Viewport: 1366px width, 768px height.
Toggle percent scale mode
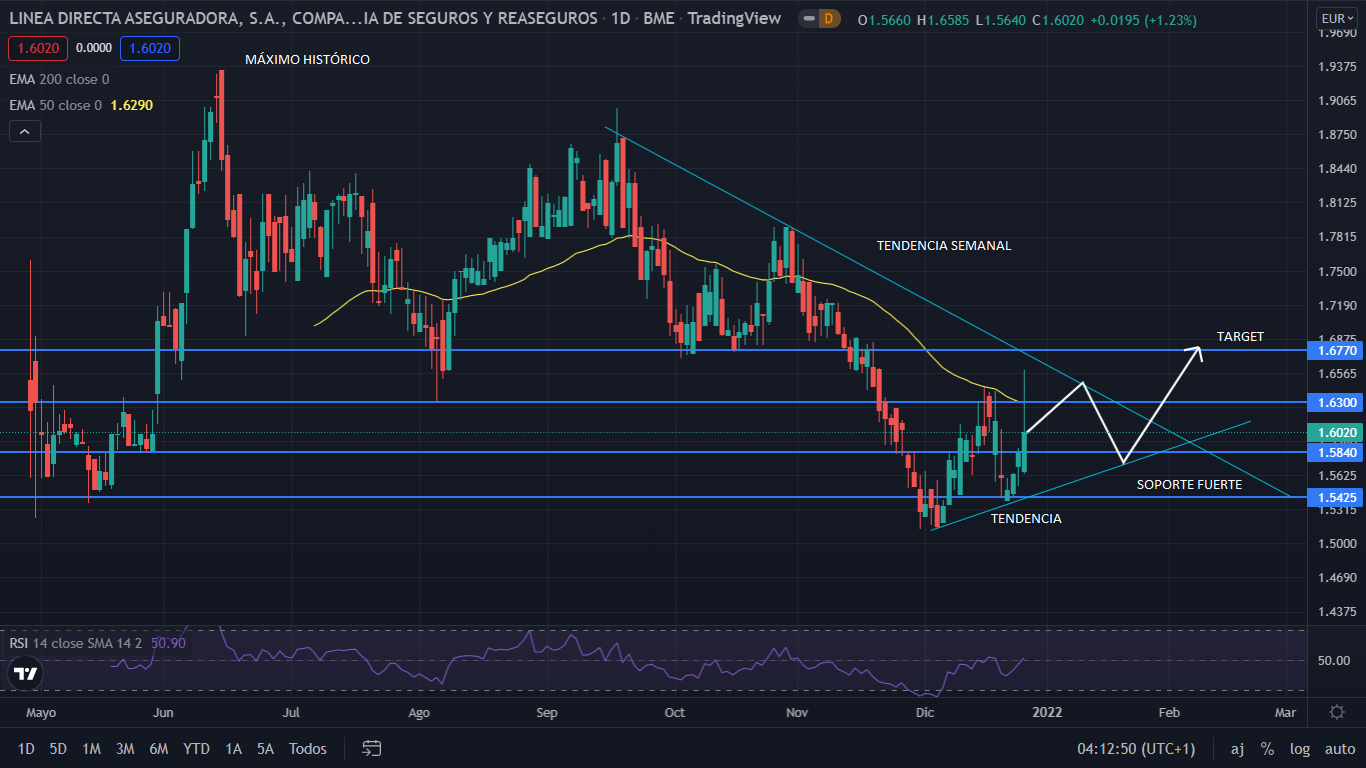pos(1267,748)
